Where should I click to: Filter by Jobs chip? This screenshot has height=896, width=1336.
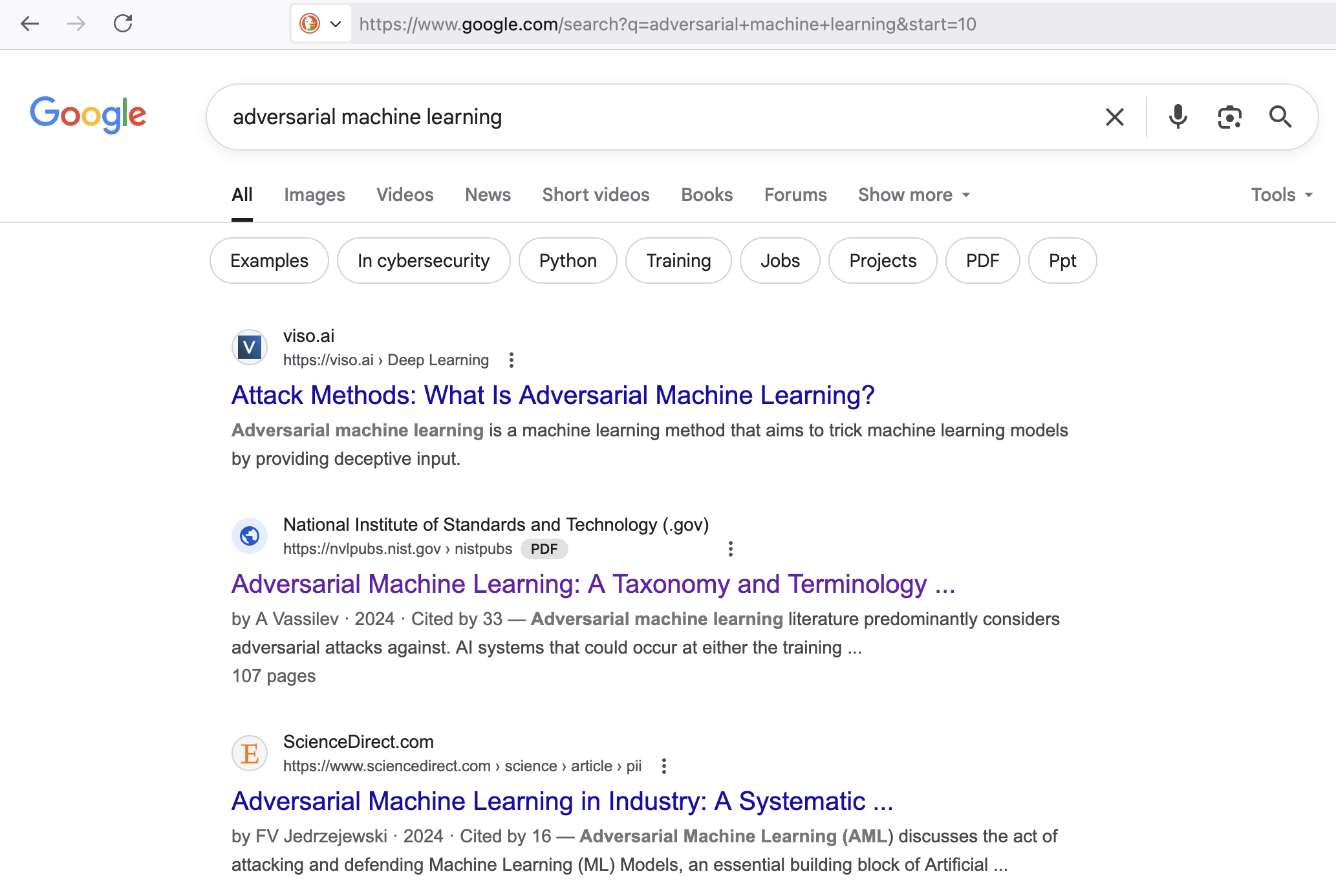[780, 261]
